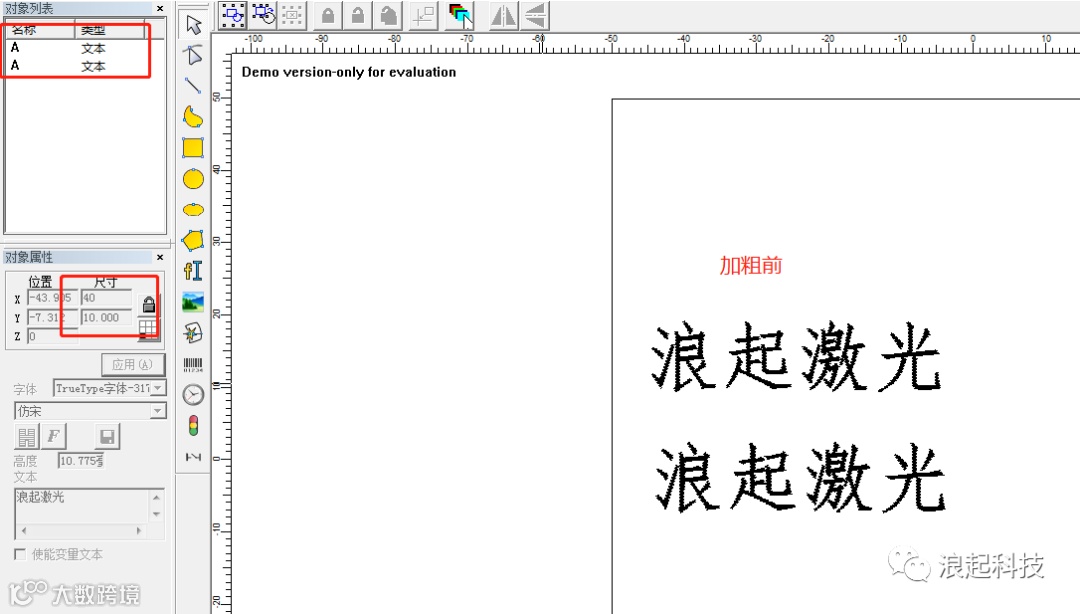The width and height of the screenshot is (1080, 614).
Task: Select the upper 浪起激光 text on canvas
Action: [x=796, y=357]
